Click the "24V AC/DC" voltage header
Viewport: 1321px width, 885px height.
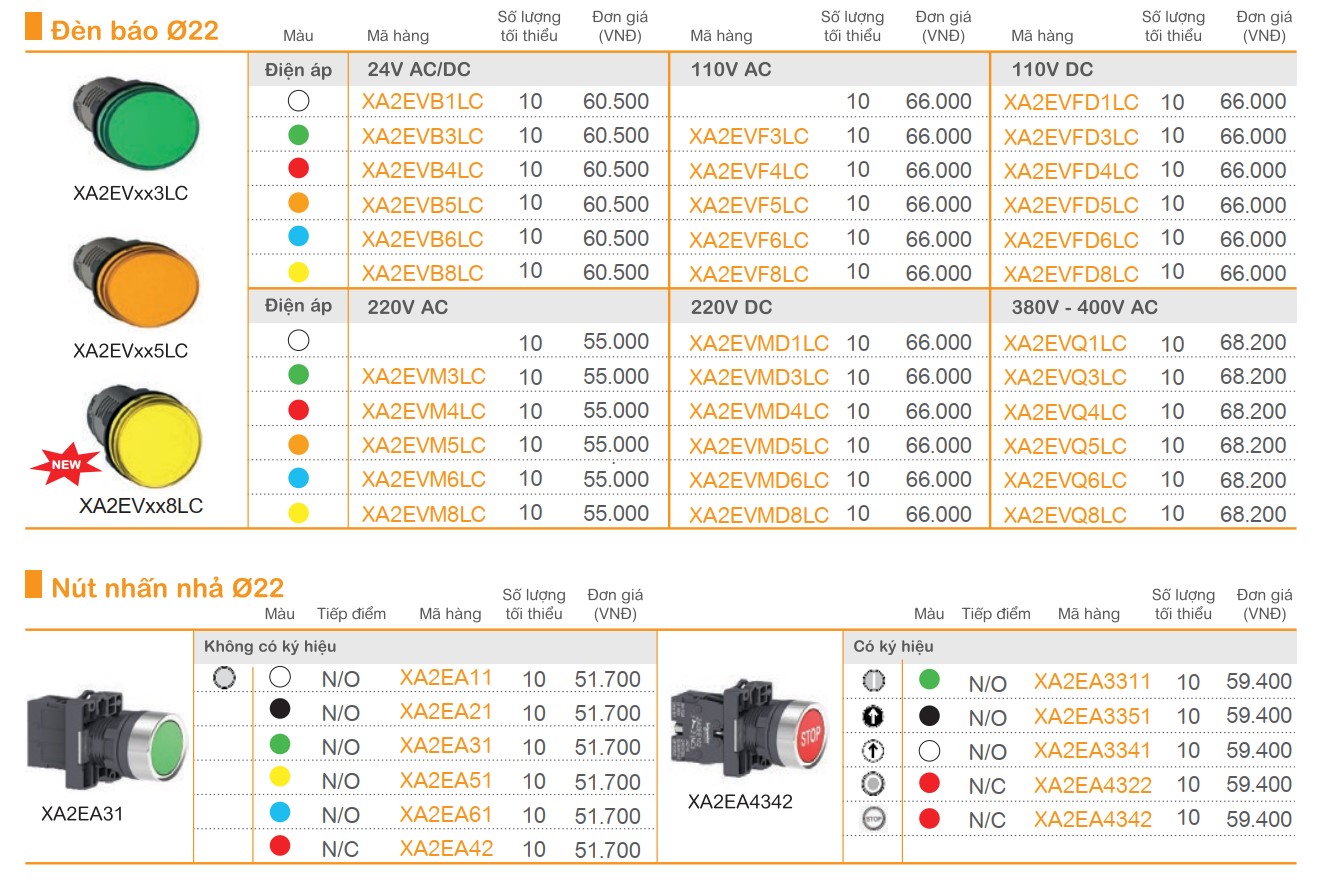(419, 70)
